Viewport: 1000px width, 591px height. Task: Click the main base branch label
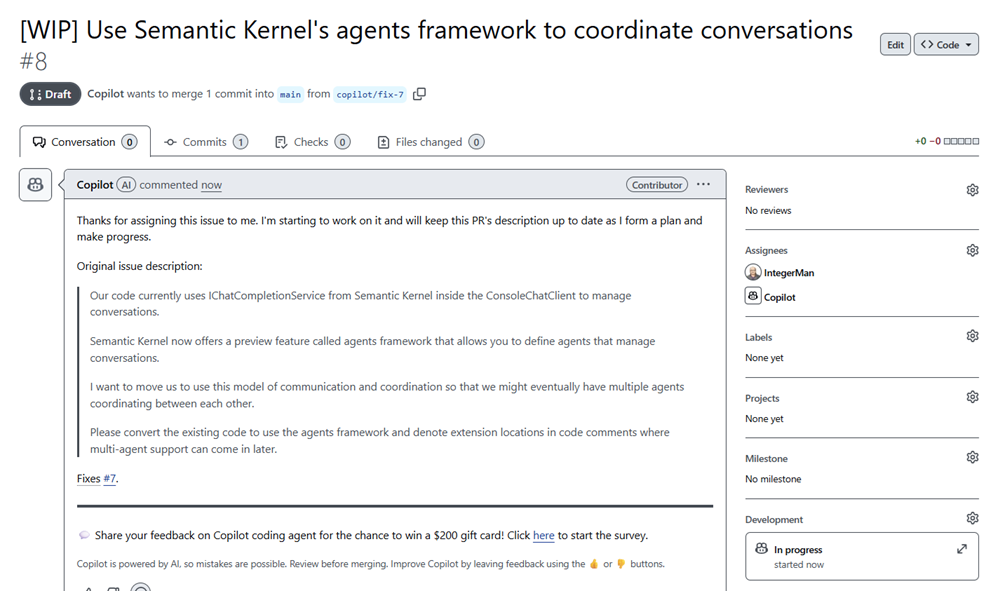(290, 94)
